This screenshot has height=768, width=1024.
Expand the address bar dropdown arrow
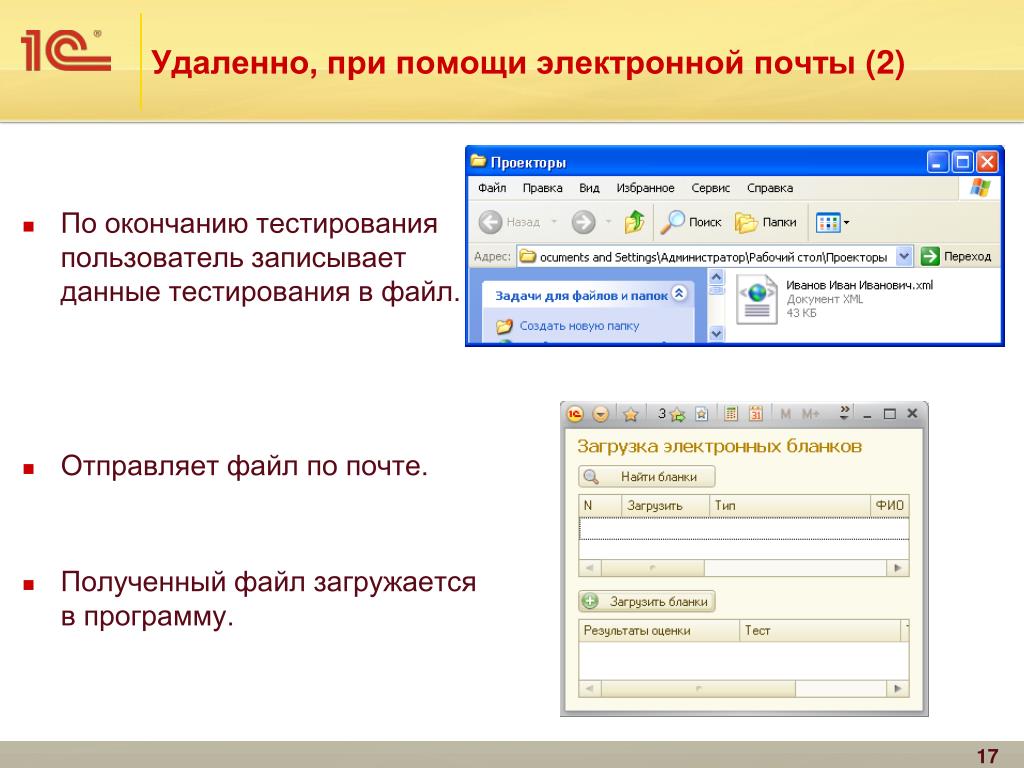click(904, 256)
